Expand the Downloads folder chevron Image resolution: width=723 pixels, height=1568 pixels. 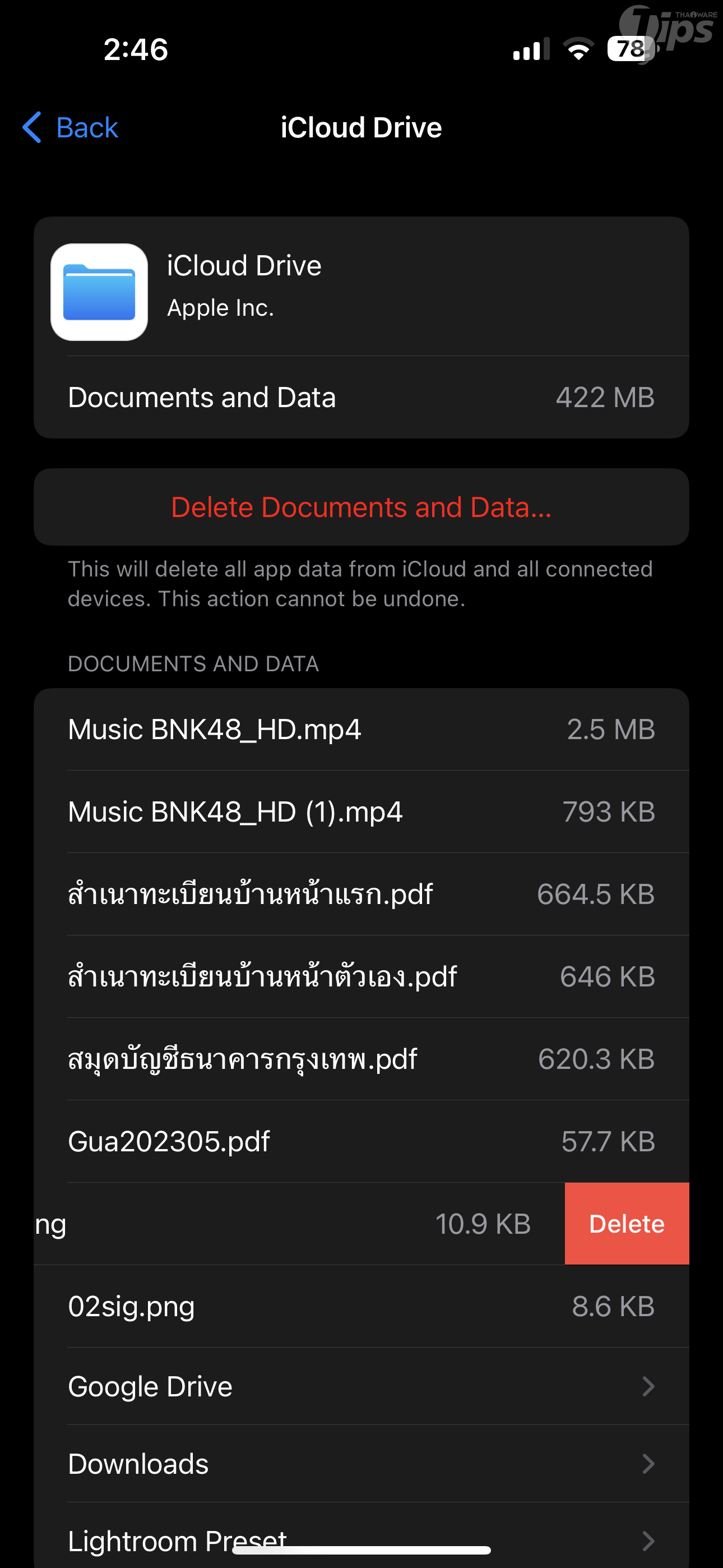[648, 1463]
